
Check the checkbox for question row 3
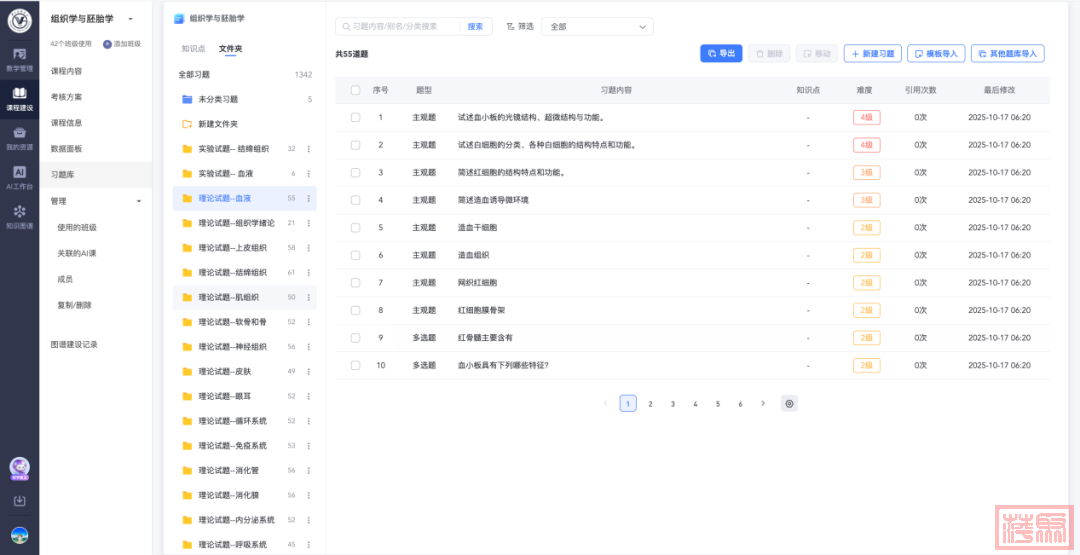tap(355, 172)
